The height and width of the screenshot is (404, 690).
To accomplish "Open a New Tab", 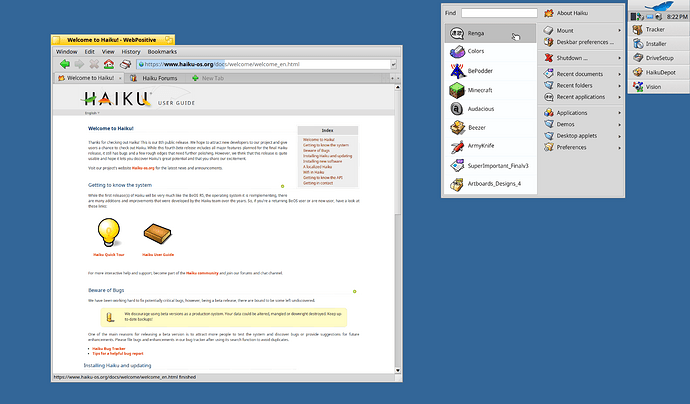I will pos(208,78).
